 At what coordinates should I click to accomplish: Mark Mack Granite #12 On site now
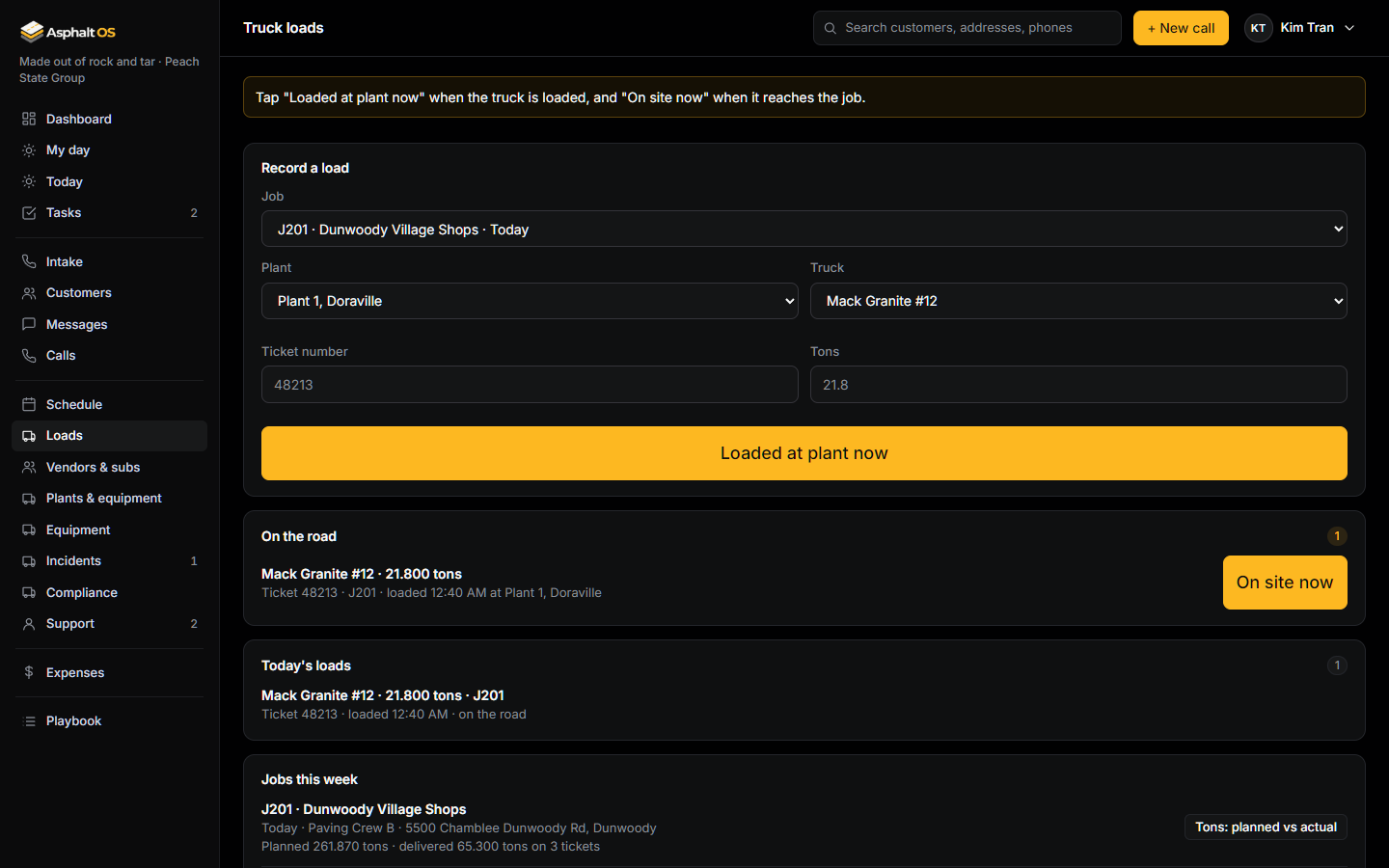(x=1285, y=583)
